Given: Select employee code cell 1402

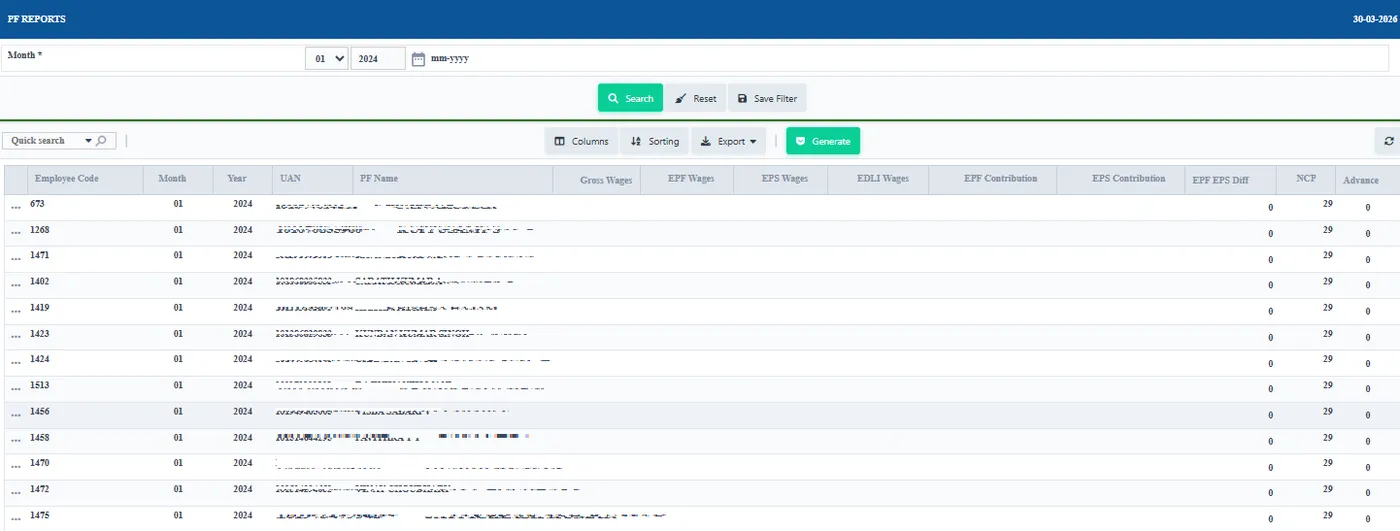Looking at the screenshot, I should click(x=40, y=281).
